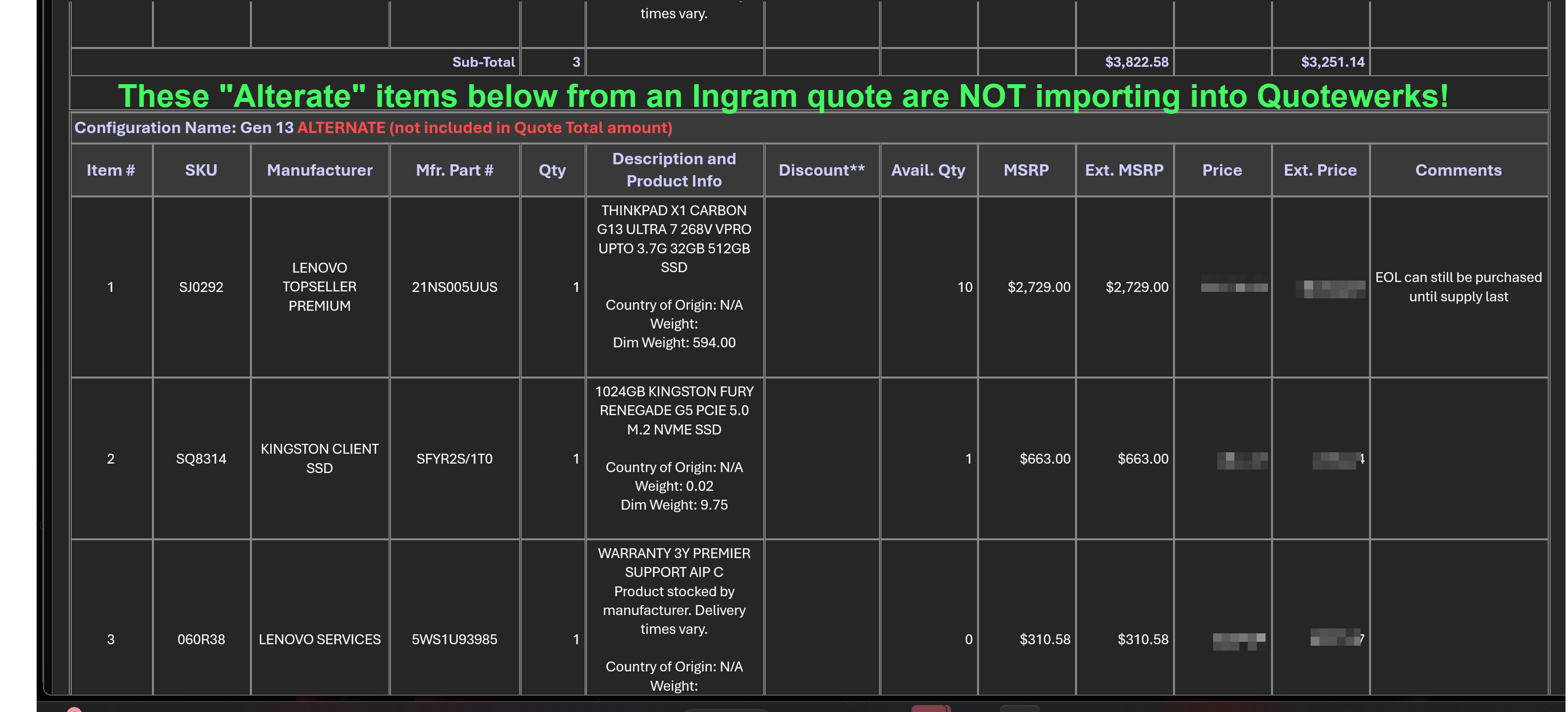Screen dimensions: 1568x712
Task: Click blurred Price cell in SJ0292 row
Action: click(x=1234, y=286)
